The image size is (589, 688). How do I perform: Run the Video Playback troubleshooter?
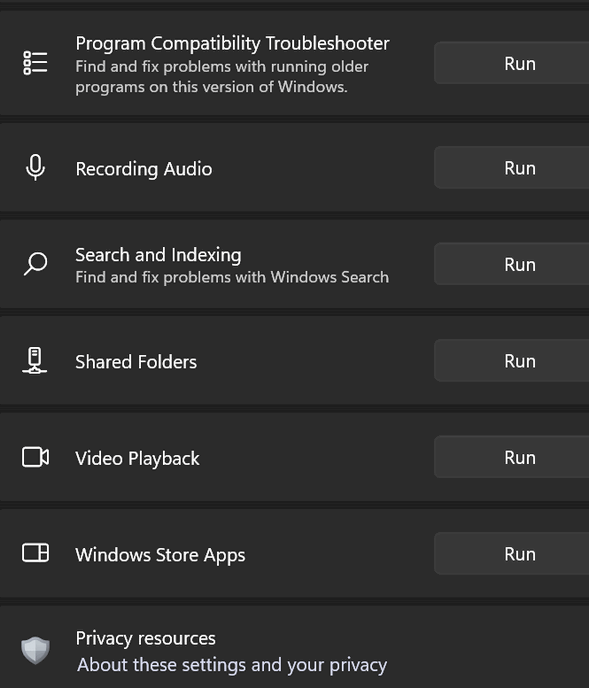pos(511,457)
